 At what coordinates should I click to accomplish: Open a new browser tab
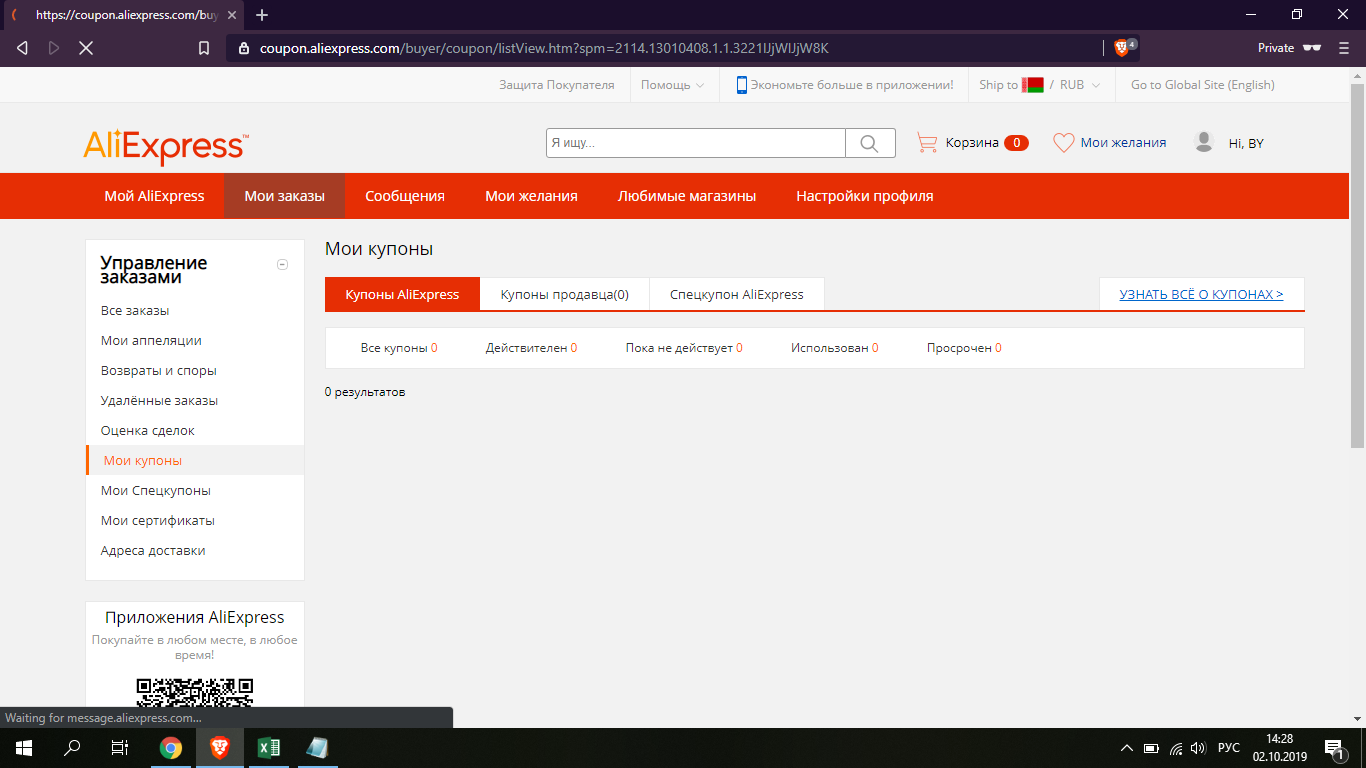click(262, 15)
